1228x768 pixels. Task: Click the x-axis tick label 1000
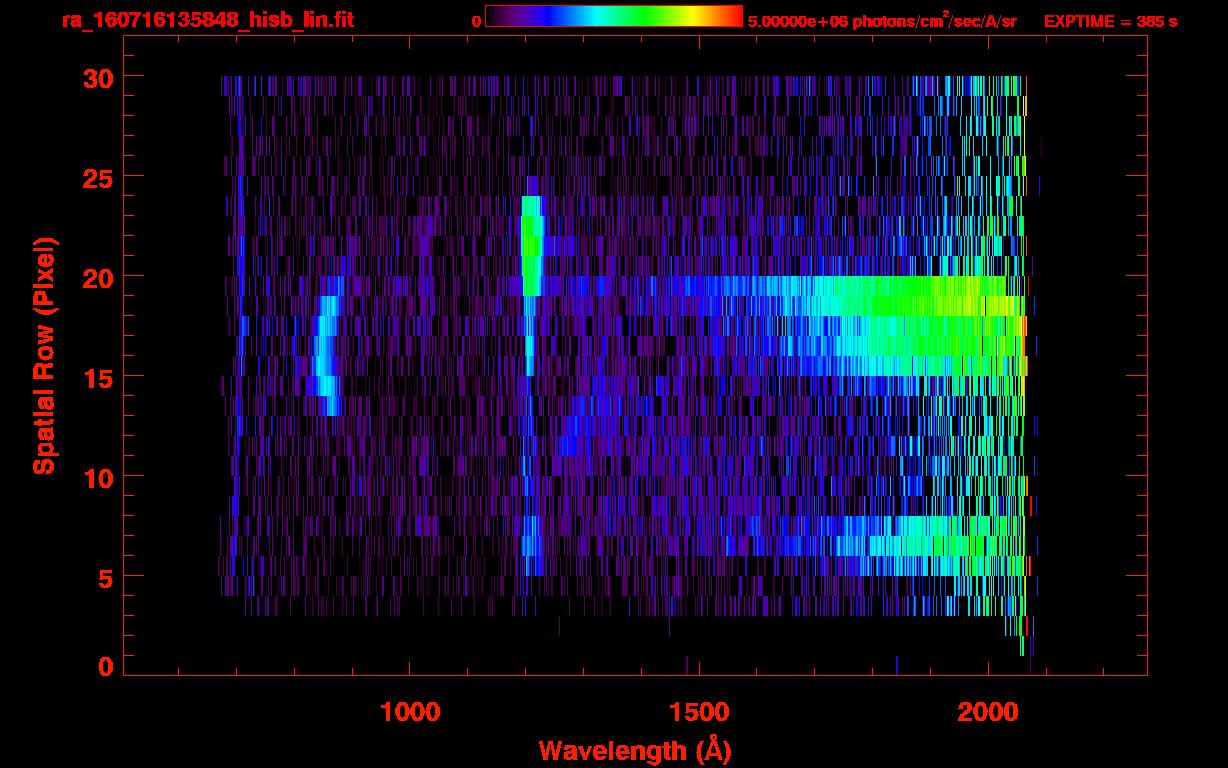click(x=411, y=711)
